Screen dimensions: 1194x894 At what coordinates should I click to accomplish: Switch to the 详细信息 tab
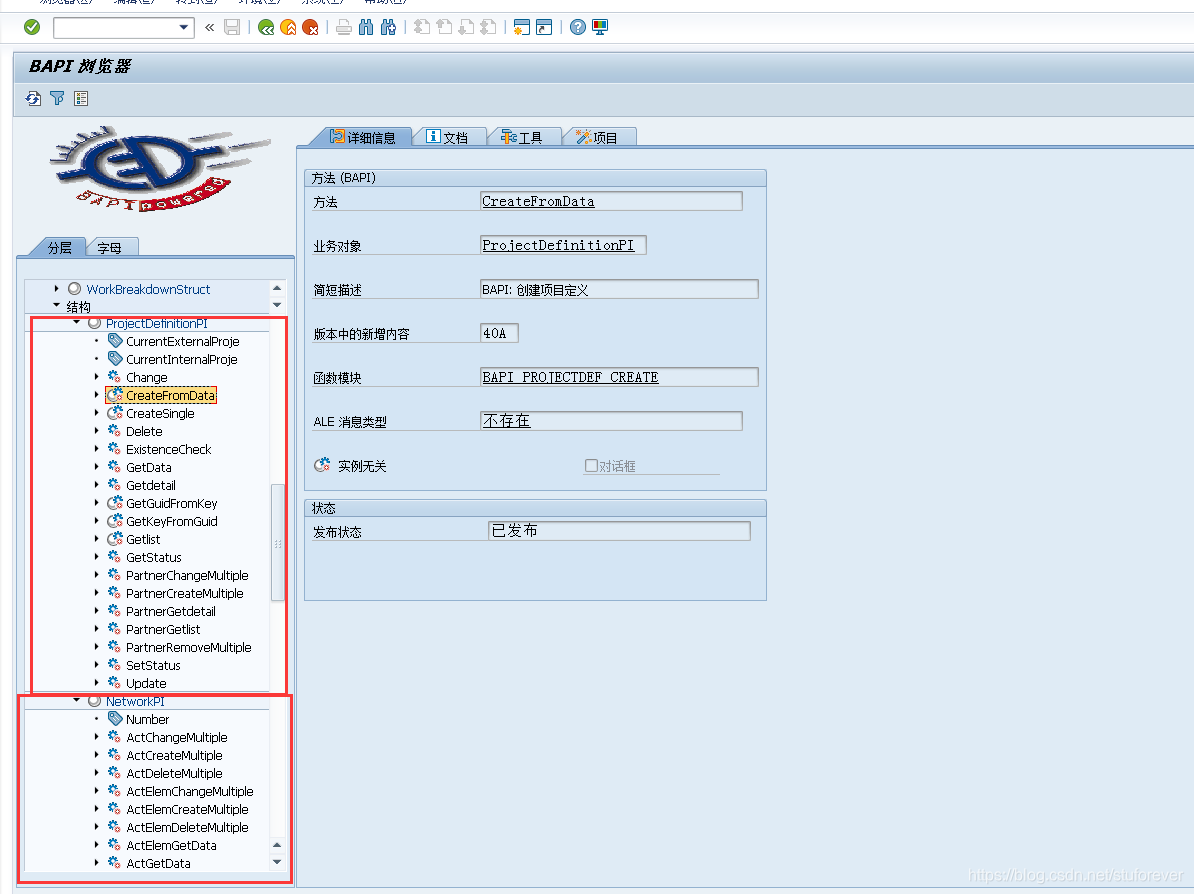pos(362,137)
